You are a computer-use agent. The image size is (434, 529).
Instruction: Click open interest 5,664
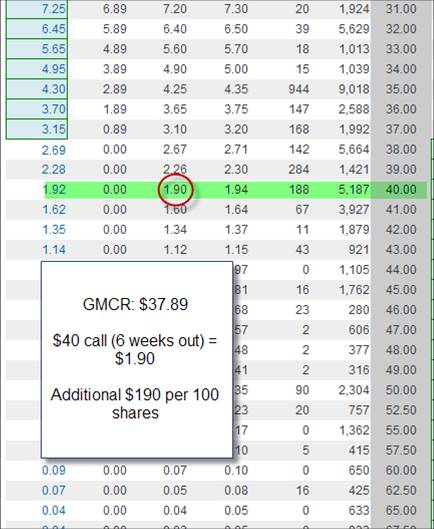354,149
